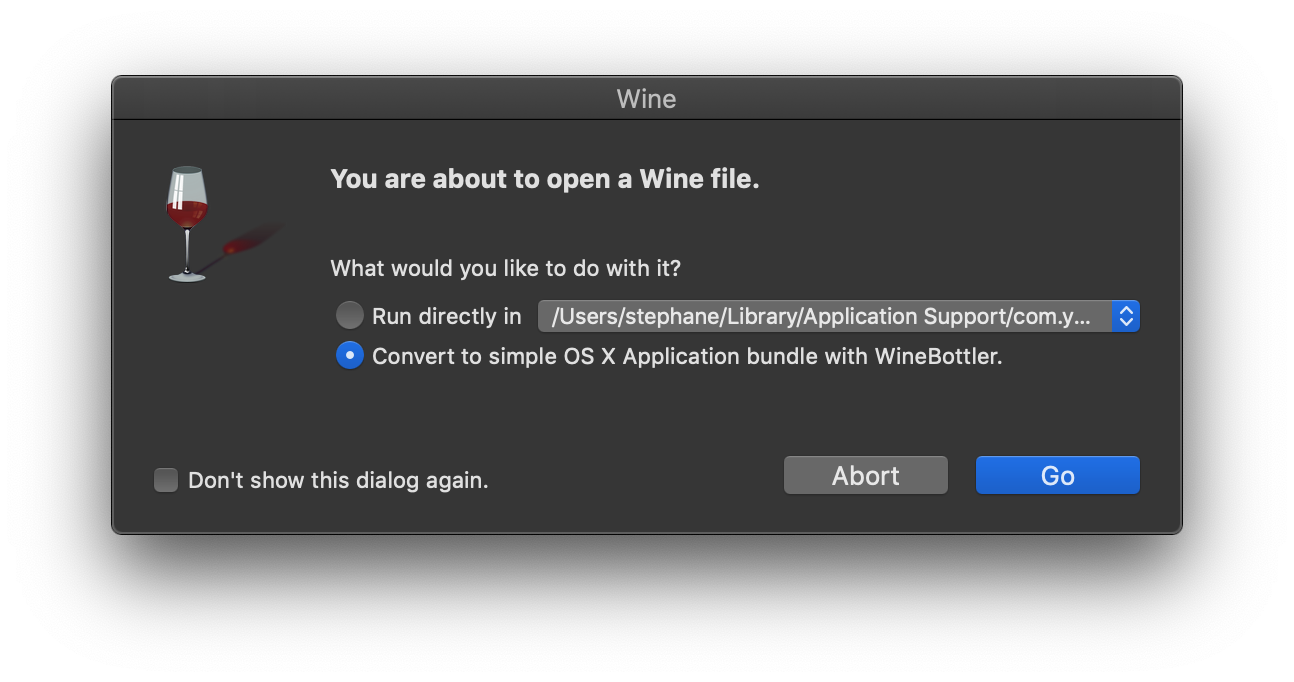
Task: Click the blue up/down arrows of the path selector
Action: [1126, 316]
